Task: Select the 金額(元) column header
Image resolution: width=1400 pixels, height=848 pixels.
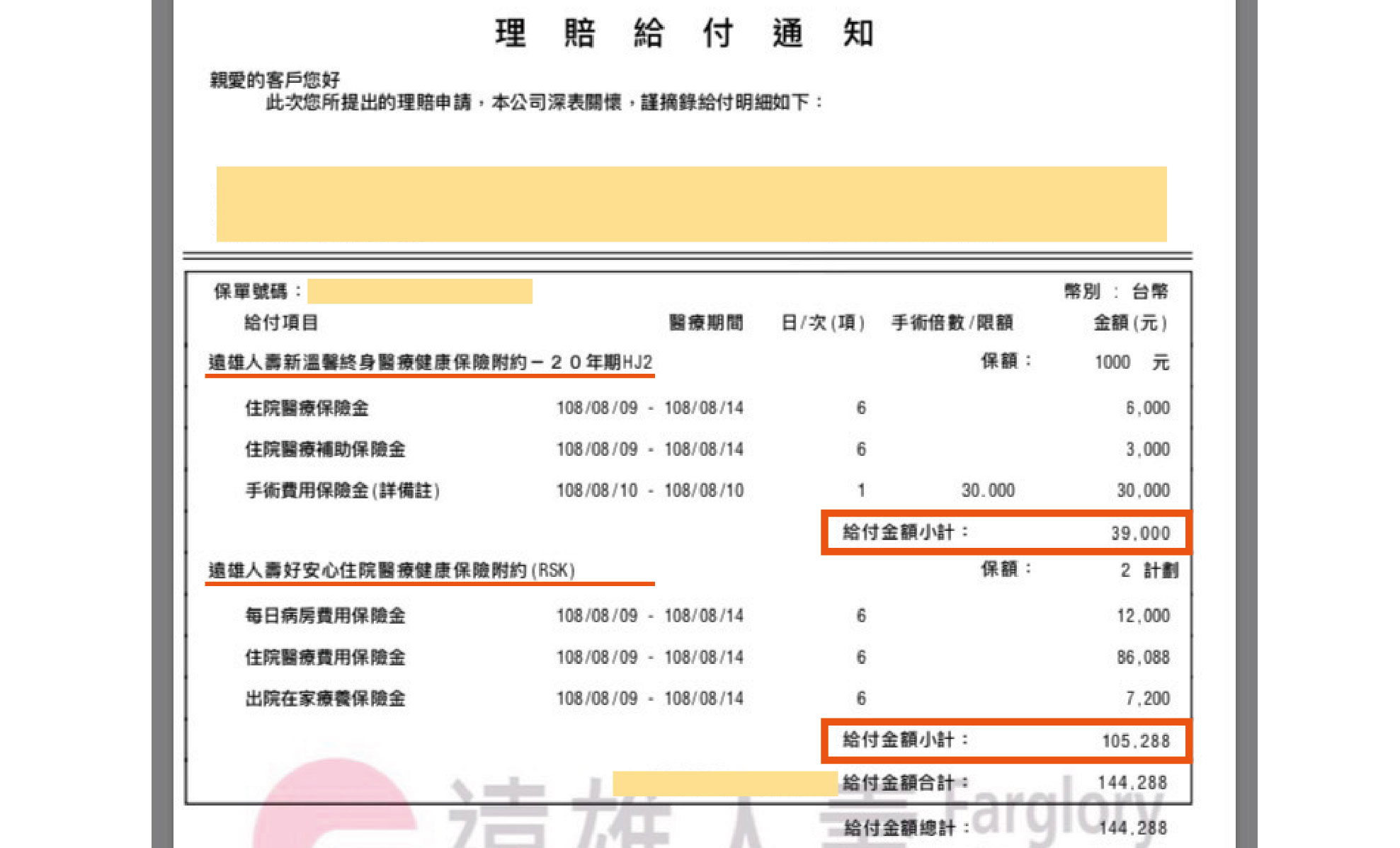Action: point(1130,323)
